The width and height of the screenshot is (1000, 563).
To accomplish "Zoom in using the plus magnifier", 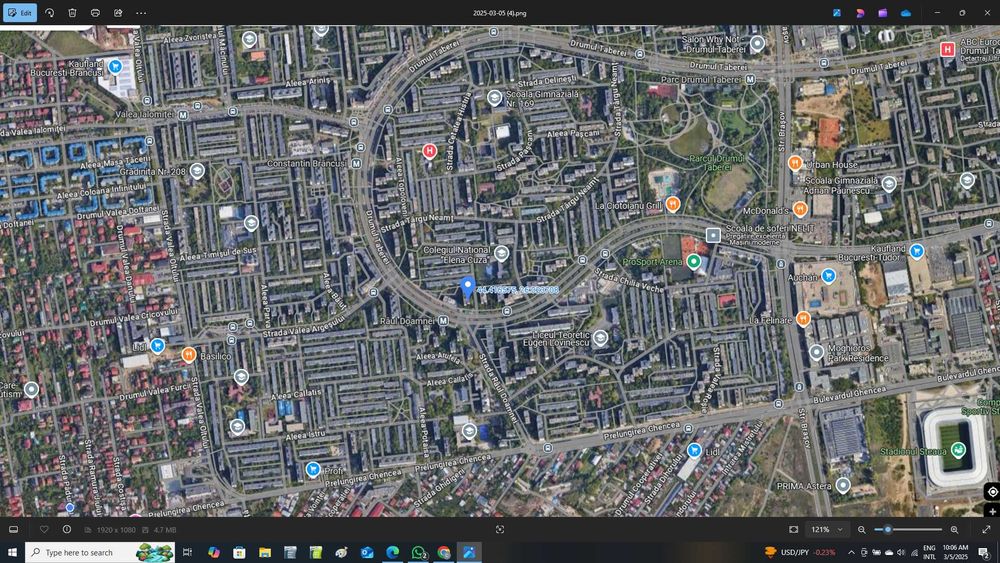I will [x=955, y=529].
